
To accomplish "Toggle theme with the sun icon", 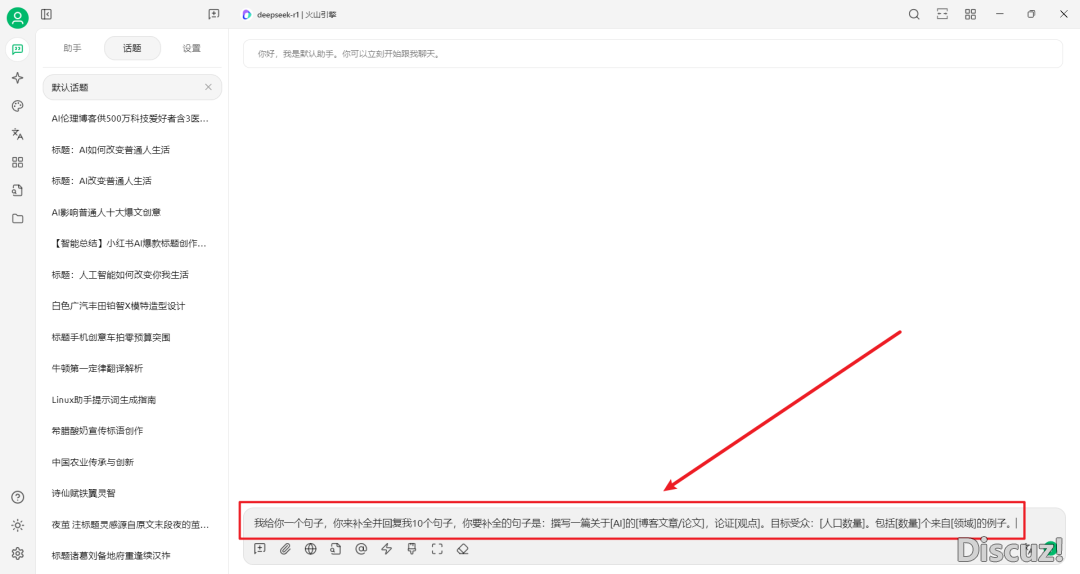I will [x=17, y=525].
